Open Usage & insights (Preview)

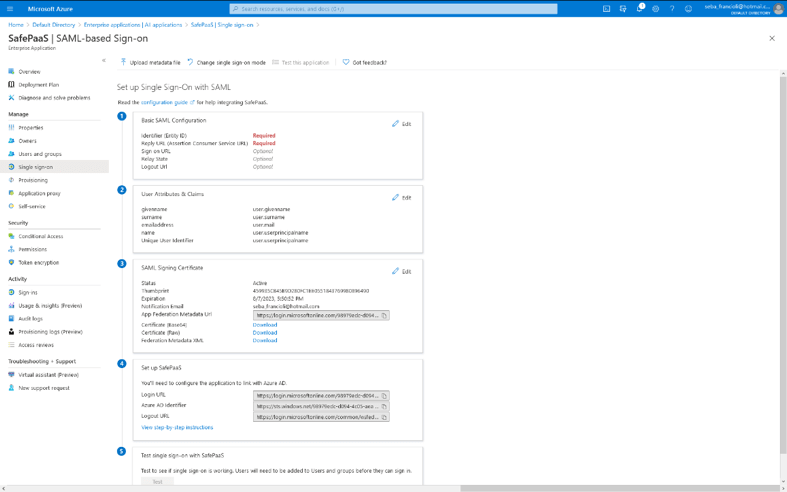[x=50, y=305]
